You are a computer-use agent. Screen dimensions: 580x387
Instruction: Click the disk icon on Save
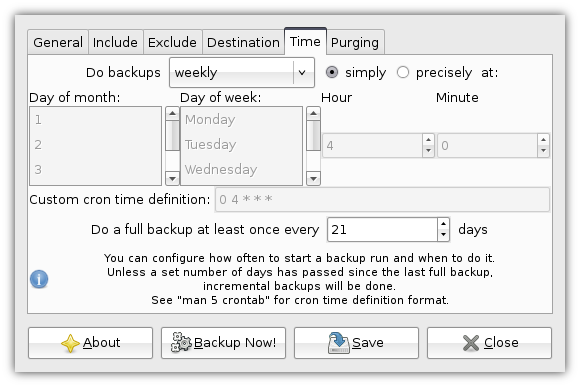[338, 343]
